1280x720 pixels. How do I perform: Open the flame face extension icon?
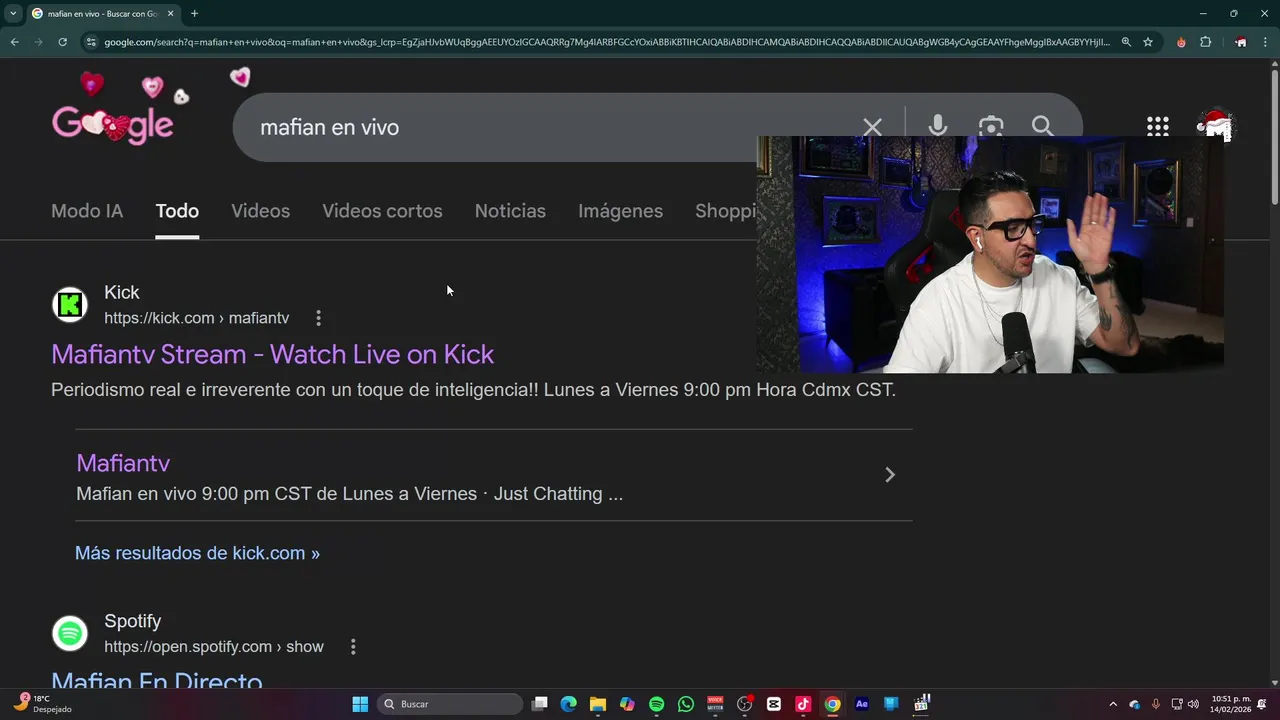point(1181,42)
